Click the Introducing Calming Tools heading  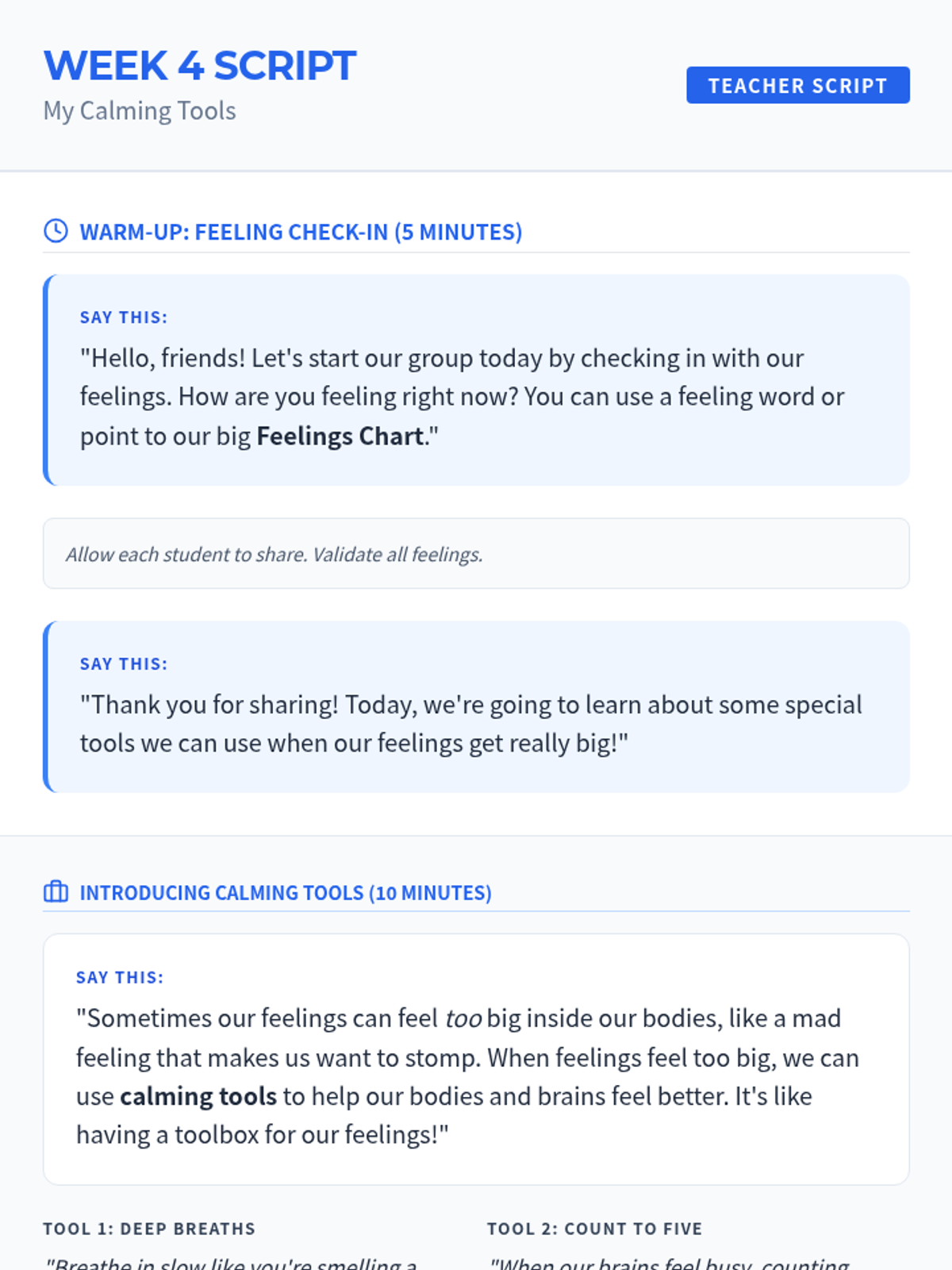286,893
